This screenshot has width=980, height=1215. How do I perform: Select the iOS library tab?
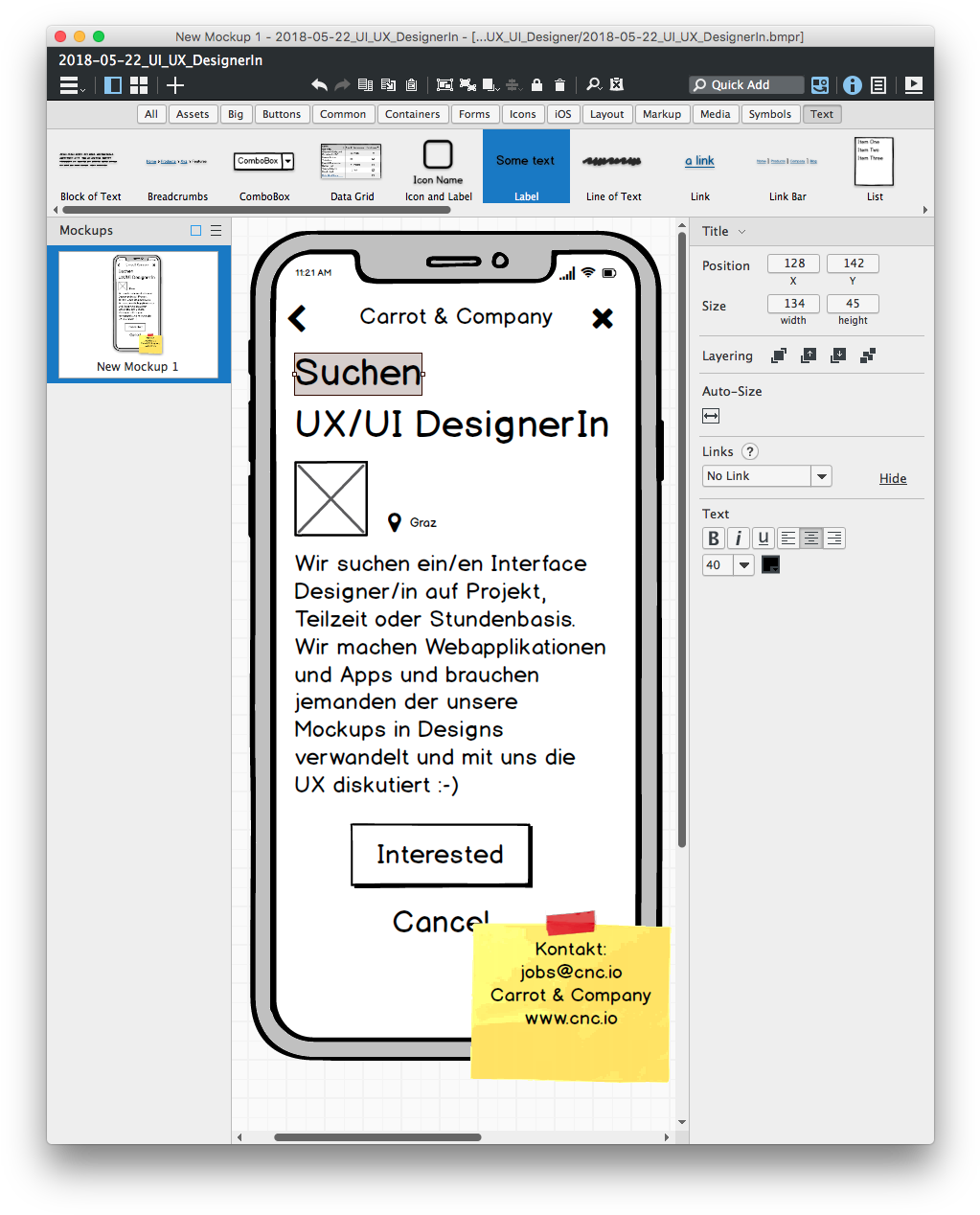point(563,114)
